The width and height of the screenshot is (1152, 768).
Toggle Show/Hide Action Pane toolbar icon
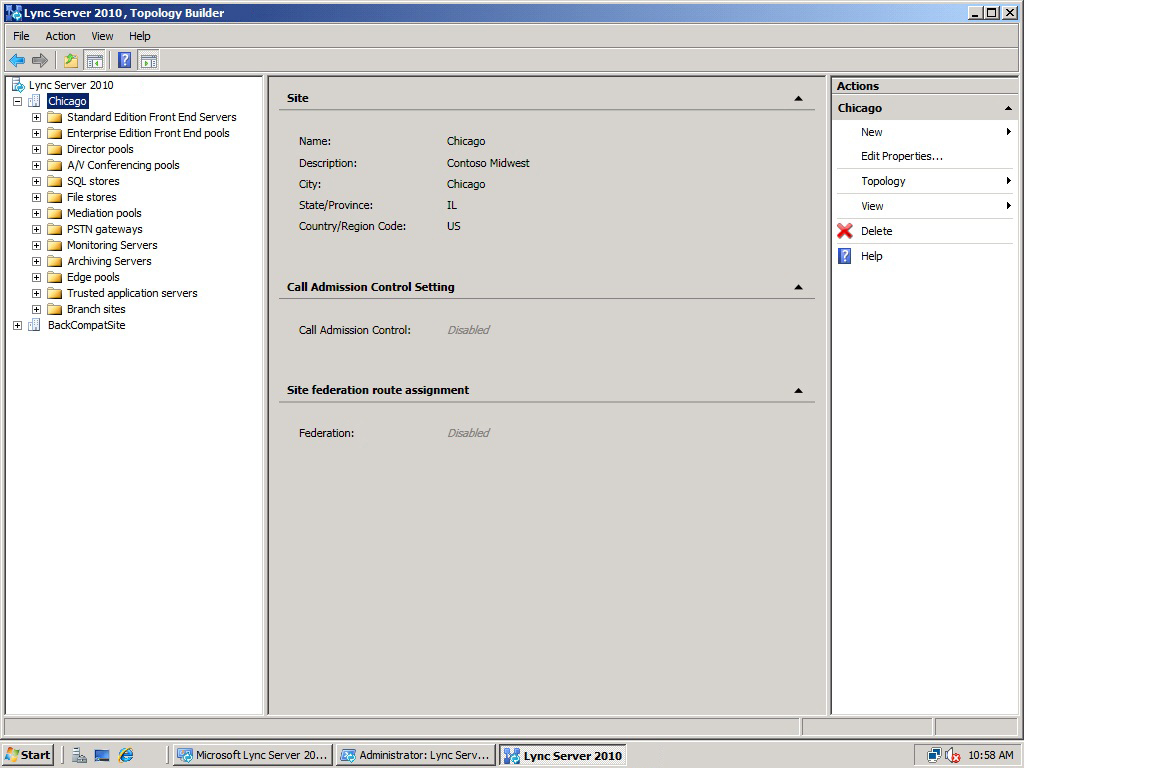click(148, 60)
